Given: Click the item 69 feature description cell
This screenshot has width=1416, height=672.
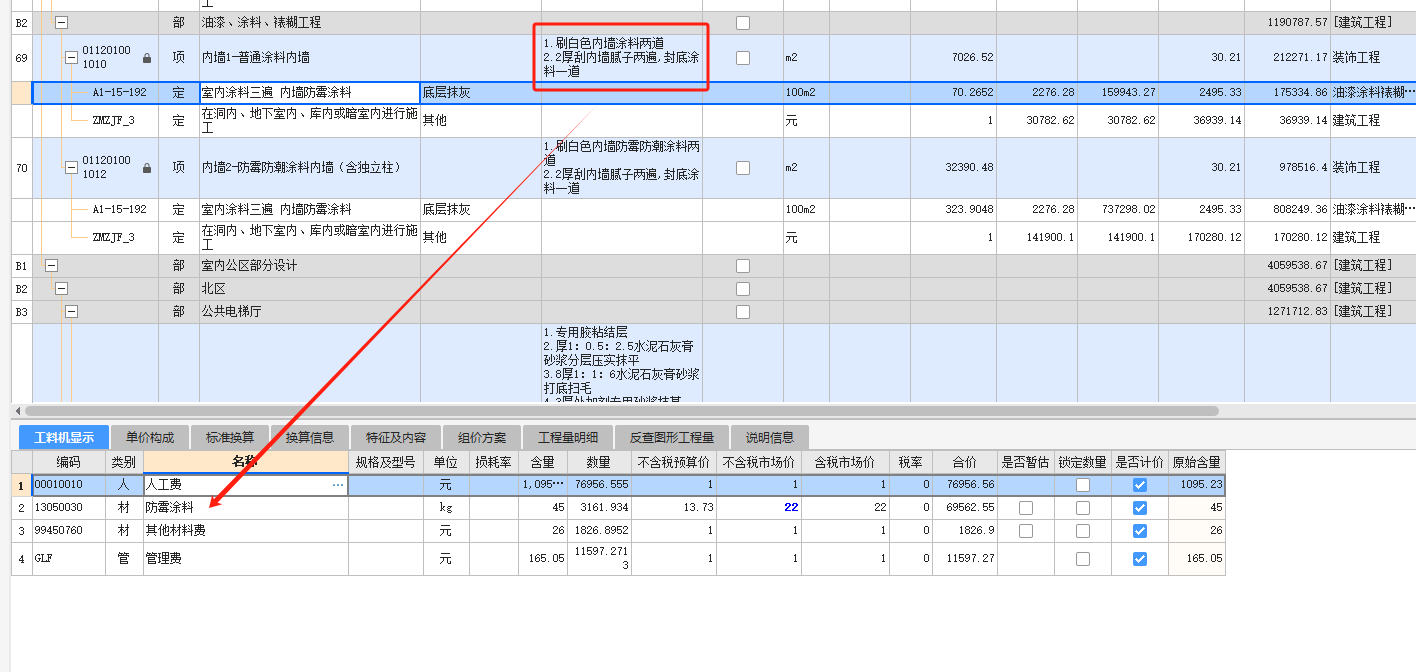Looking at the screenshot, I should [x=622, y=58].
